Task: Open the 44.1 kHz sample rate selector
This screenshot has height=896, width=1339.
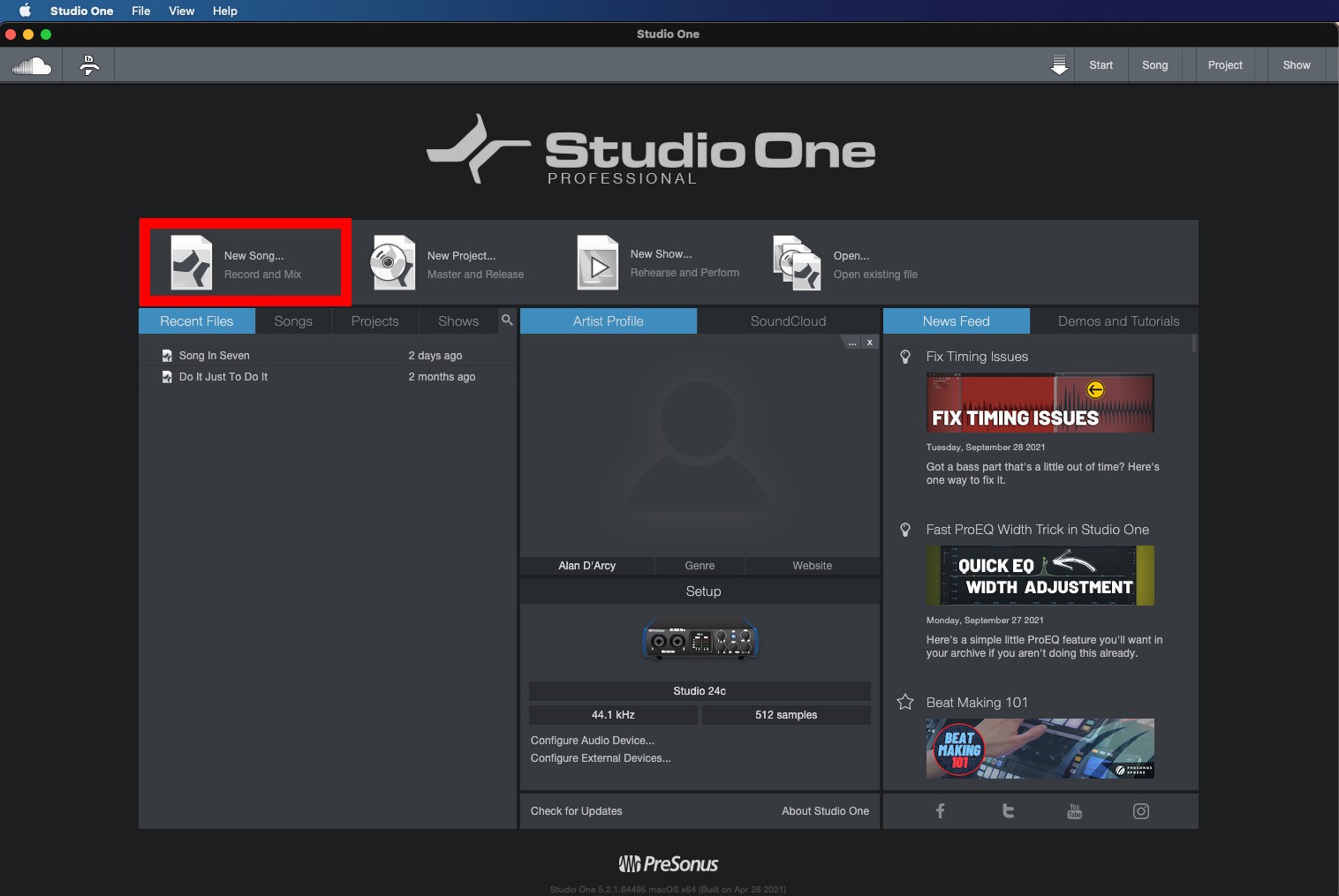Action: (x=613, y=714)
